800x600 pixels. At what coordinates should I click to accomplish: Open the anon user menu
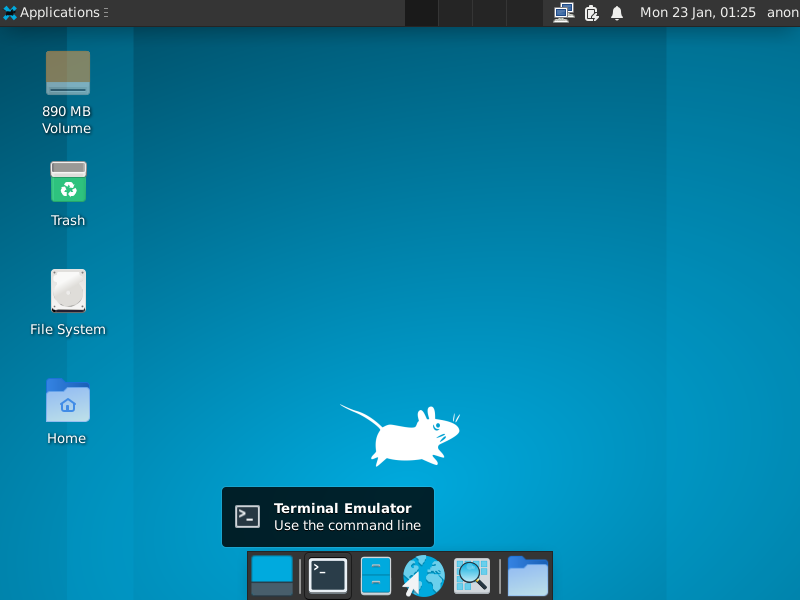coord(783,13)
